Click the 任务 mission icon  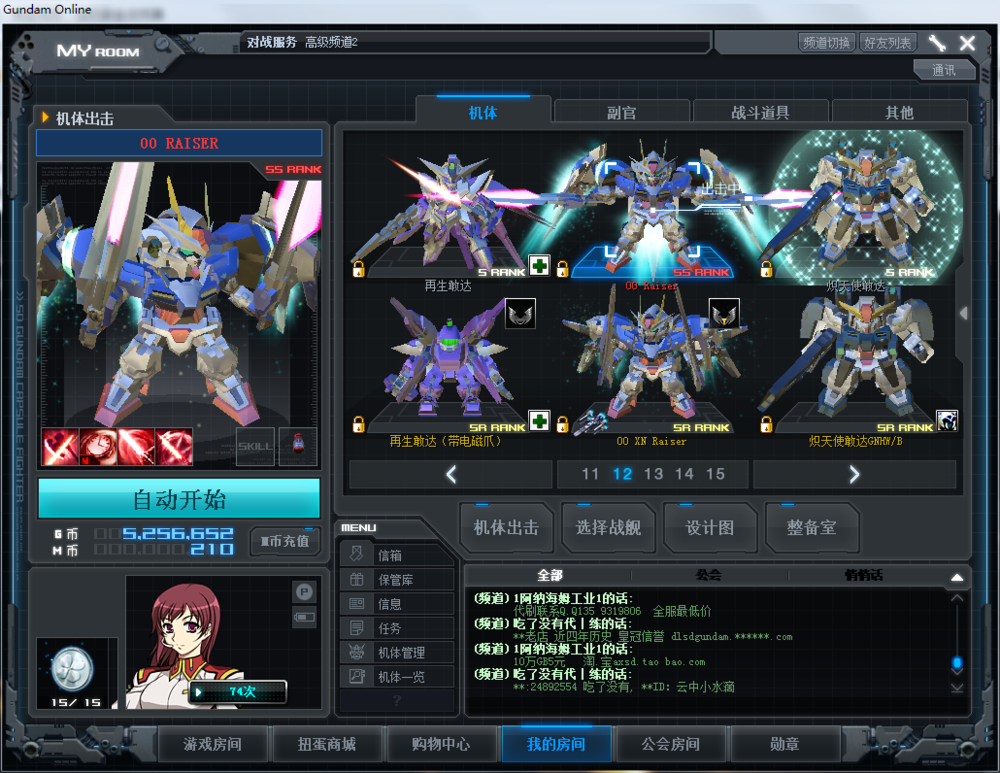click(357, 628)
